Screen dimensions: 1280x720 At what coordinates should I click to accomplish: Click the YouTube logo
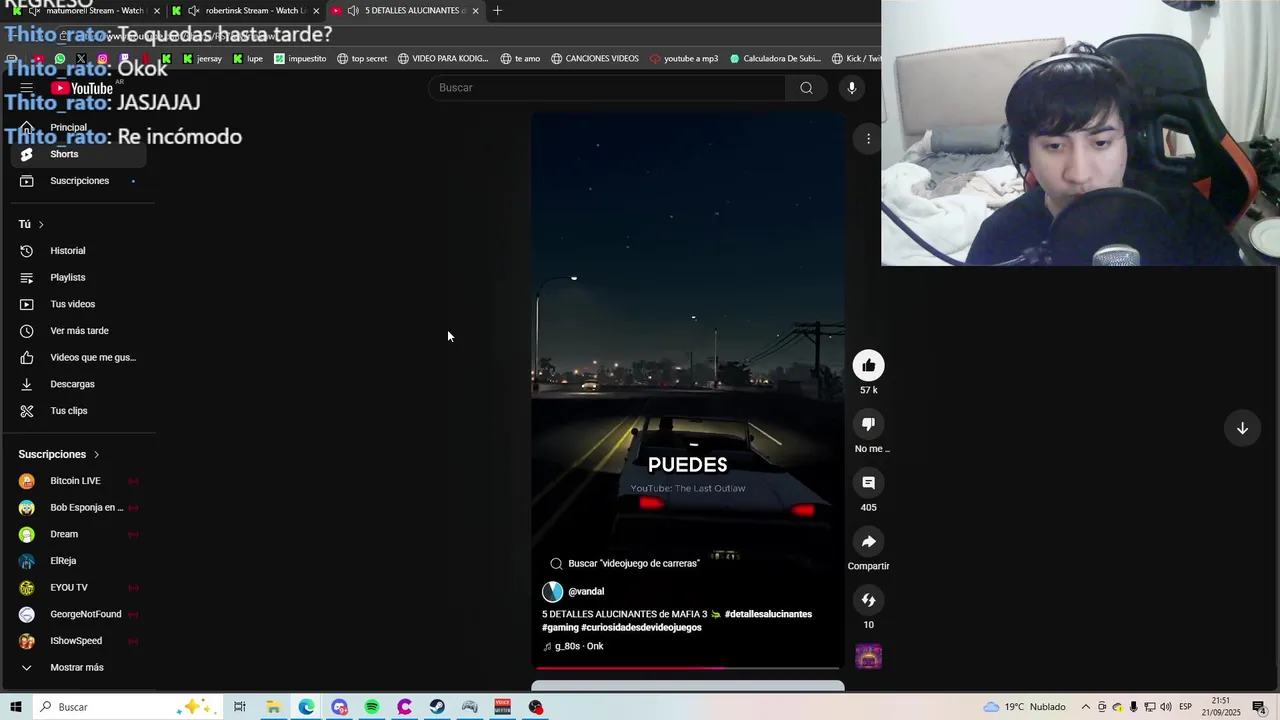[x=82, y=88]
